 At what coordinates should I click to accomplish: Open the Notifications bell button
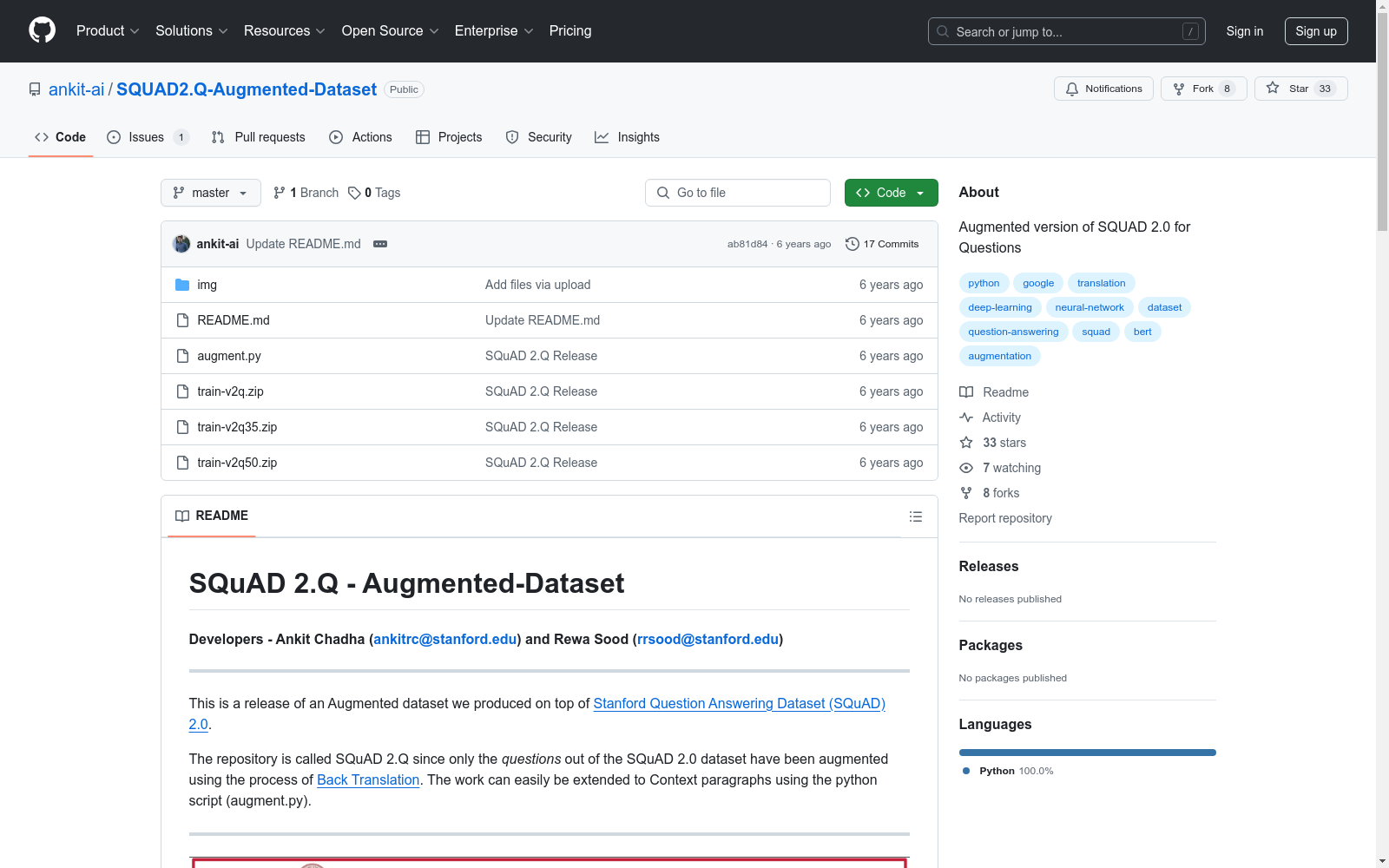coord(1103,89)
